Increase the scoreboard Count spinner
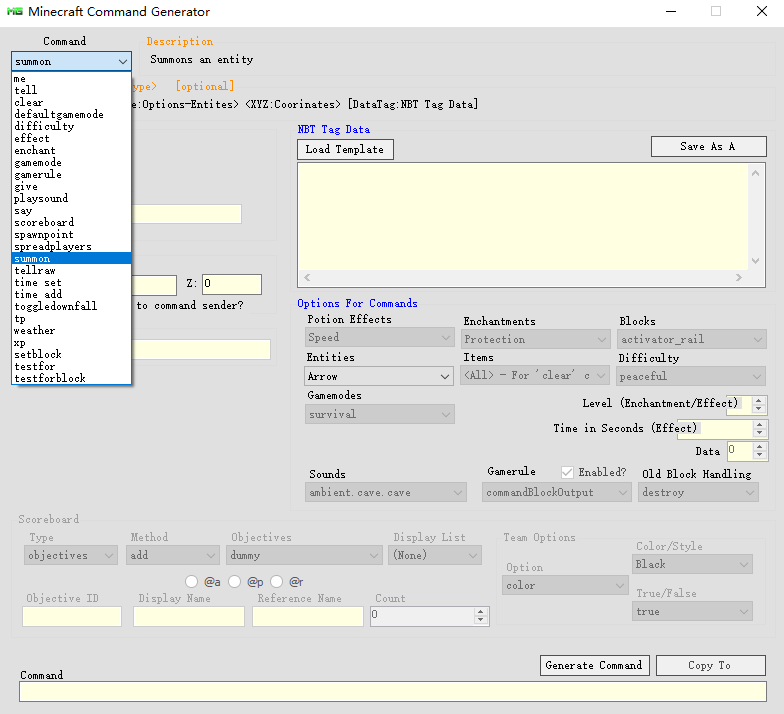Image resolution: width=784 pixels, height=714 pixels. pyautogui.click(x=480, y=612)
